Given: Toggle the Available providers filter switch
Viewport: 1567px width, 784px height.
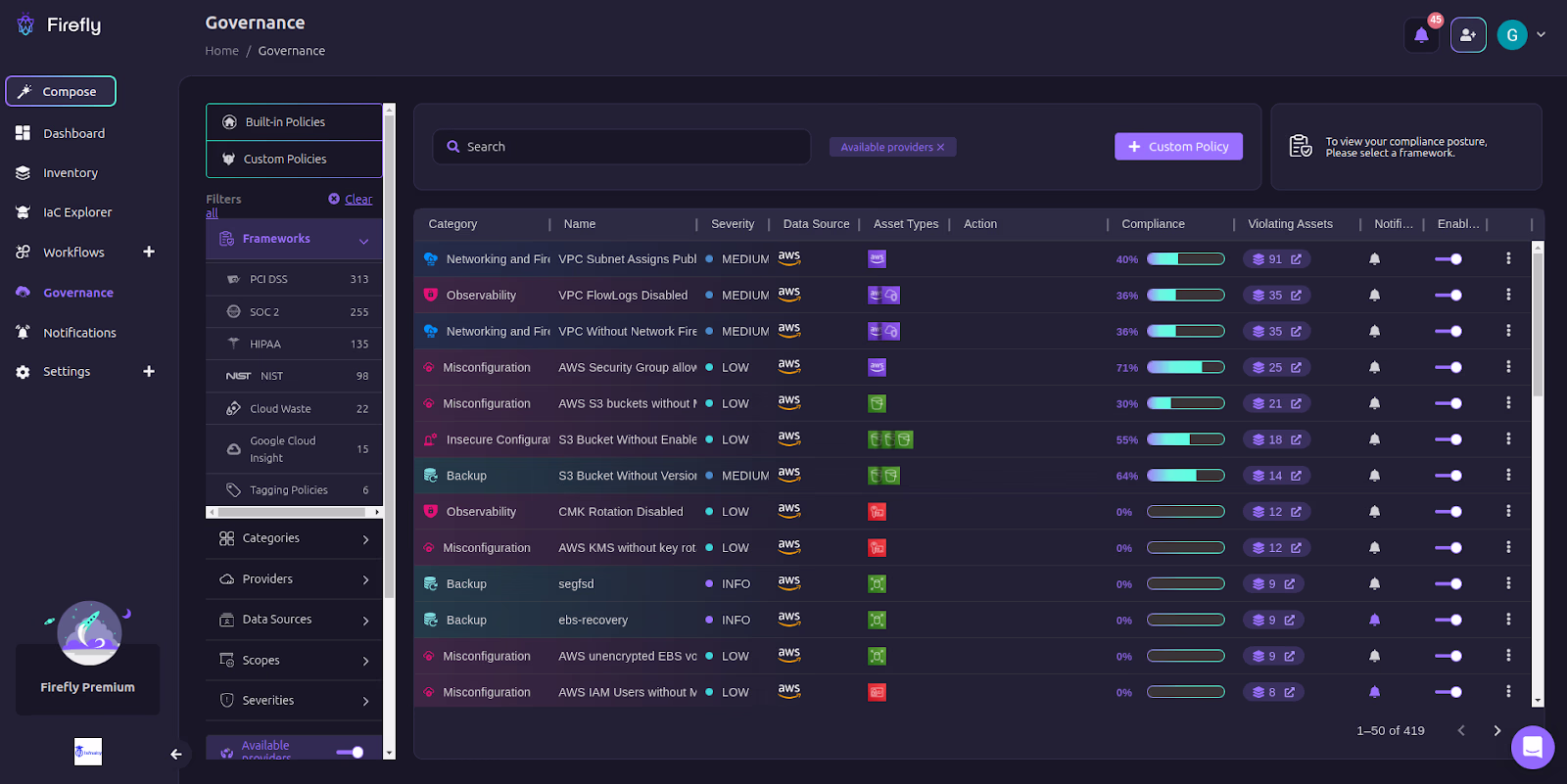Looking at the screenshot, I should (x=350, y=752).
